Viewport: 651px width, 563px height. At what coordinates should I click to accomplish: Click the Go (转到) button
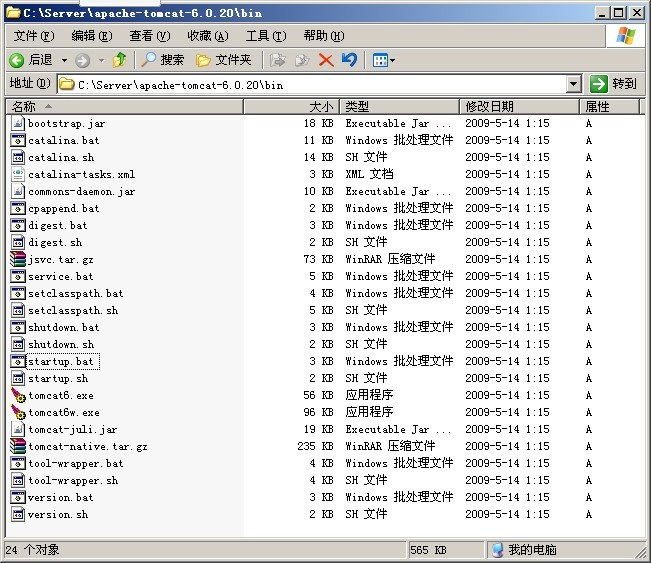(613, 84)
